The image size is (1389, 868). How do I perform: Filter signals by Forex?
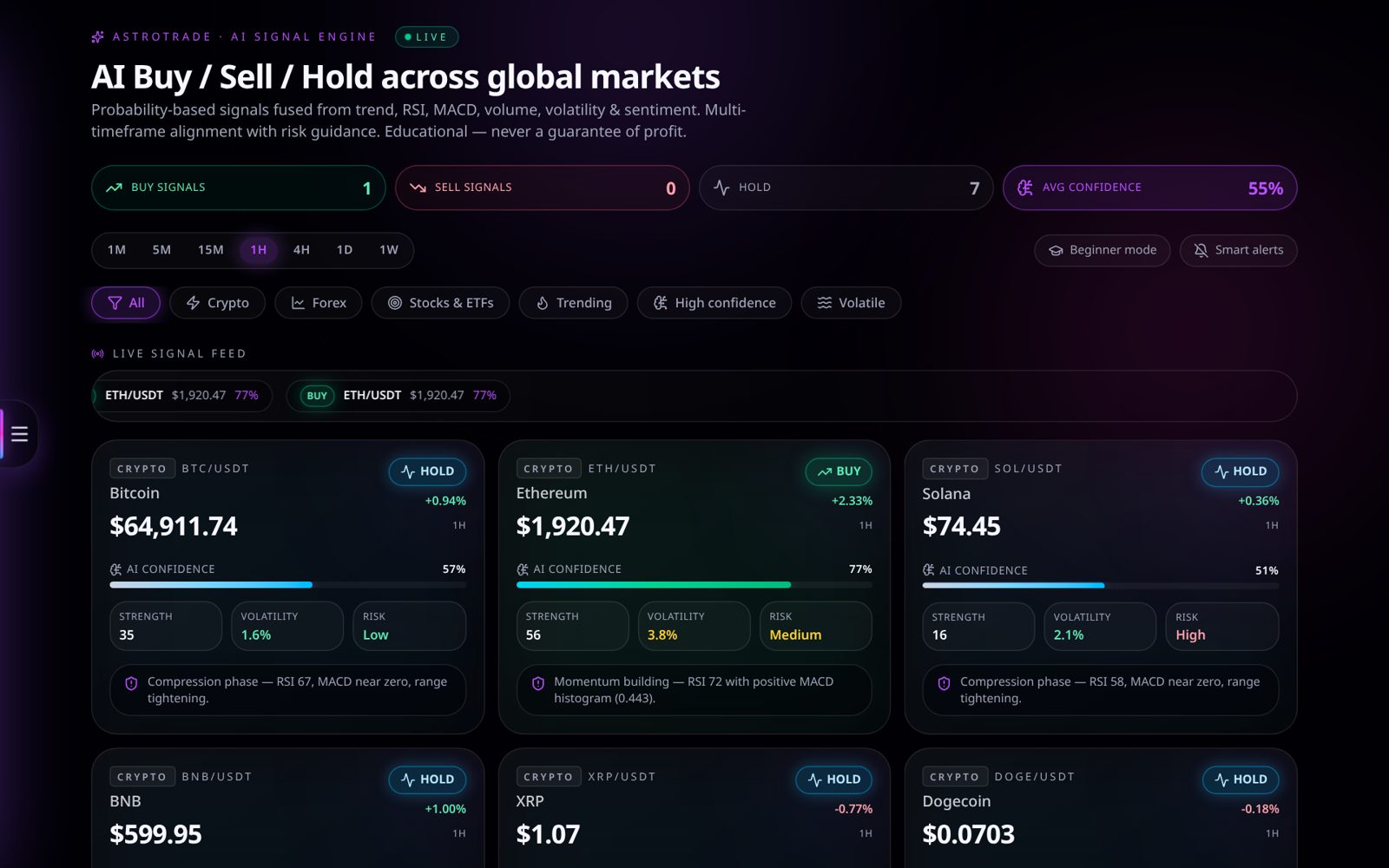pyautogui.click(x=318, y=303)
